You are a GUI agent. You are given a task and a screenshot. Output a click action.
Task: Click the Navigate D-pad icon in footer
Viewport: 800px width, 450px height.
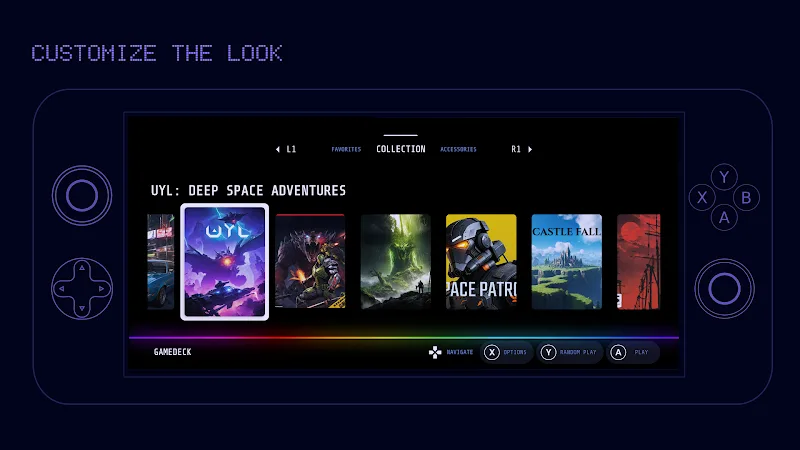pos(435,352)
